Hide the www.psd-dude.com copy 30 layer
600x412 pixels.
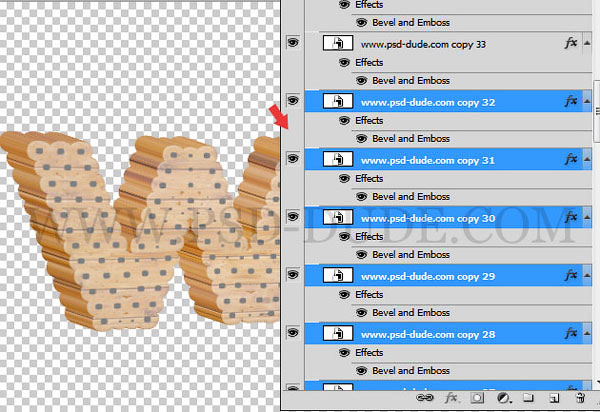(293, 217)
